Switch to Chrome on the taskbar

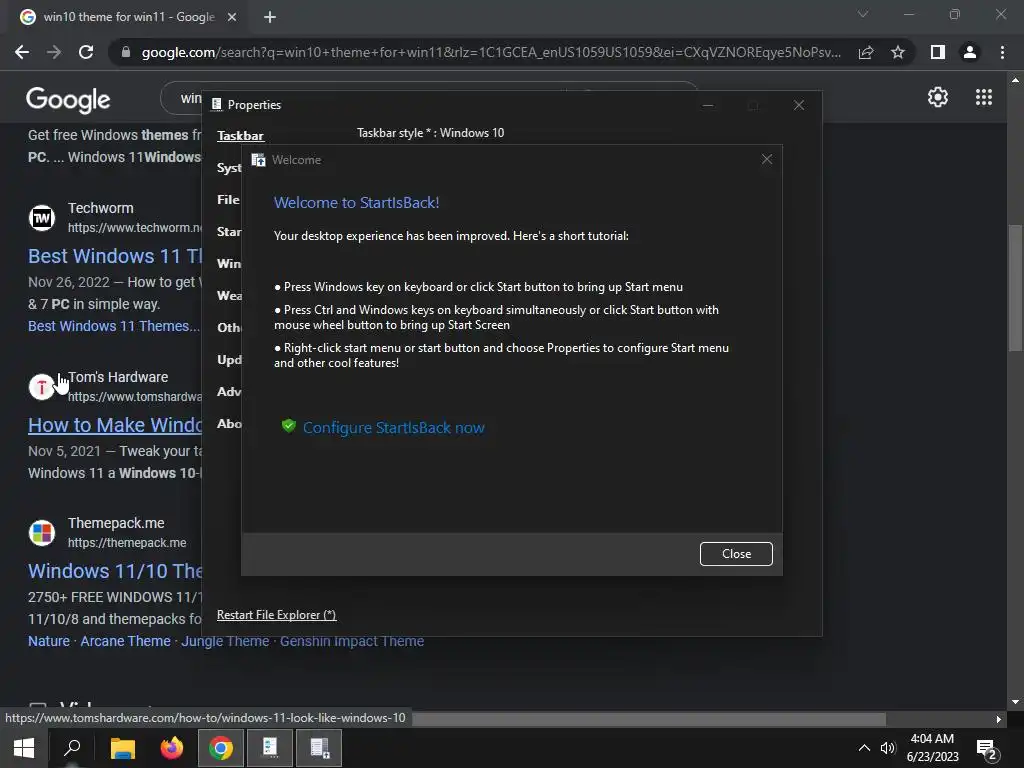(x=221, y=748)
